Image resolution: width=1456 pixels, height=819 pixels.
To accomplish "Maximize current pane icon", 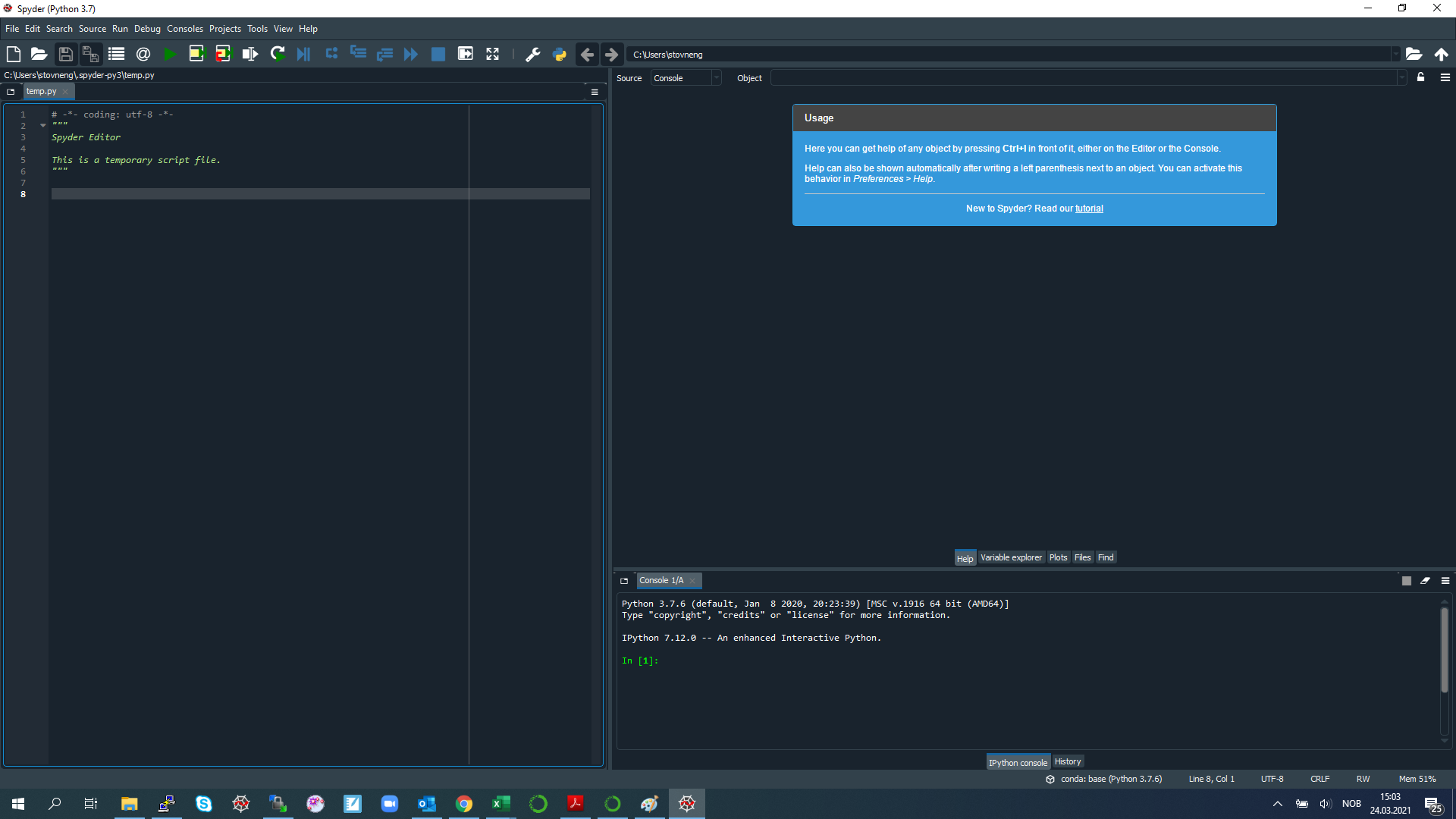I will pos(466,54).
